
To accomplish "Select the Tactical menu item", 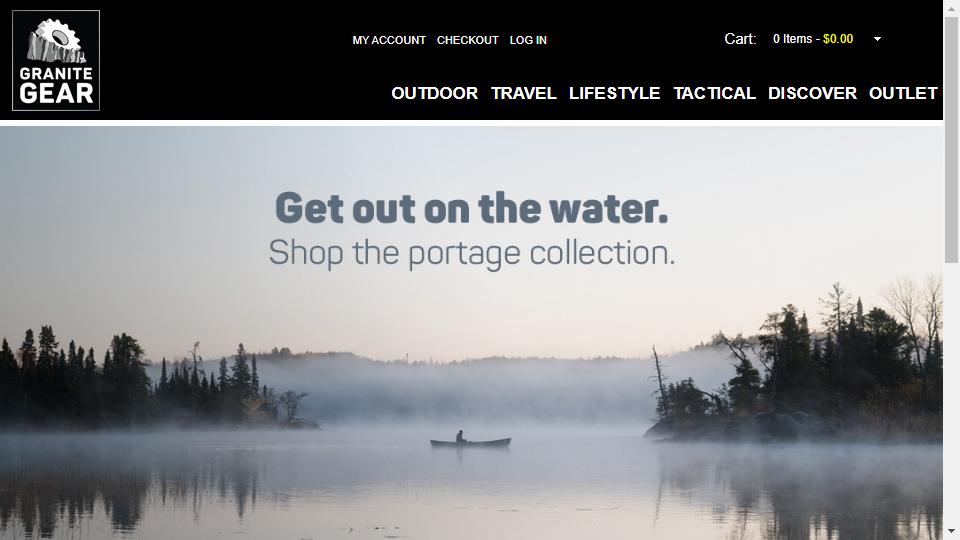I will (714, 93).
